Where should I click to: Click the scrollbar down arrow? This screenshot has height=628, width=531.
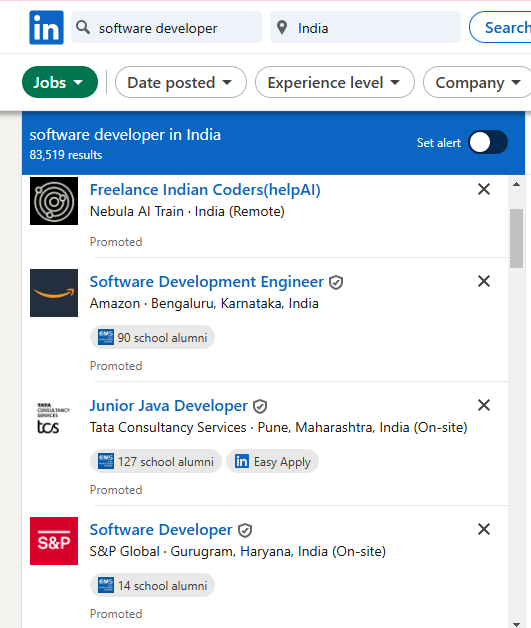[x=516, y=624]
